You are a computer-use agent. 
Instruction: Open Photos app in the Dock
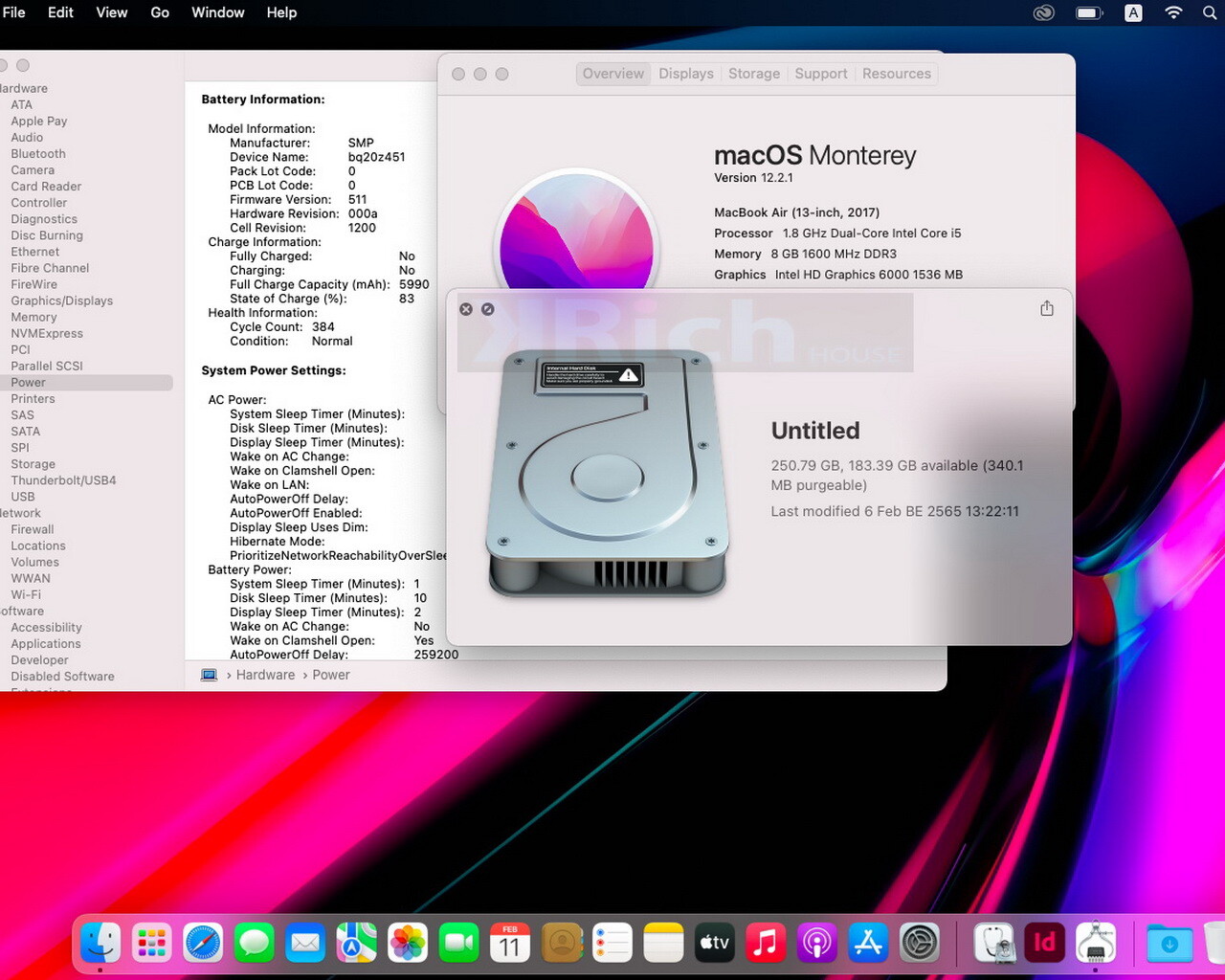(x=408, y=943)
